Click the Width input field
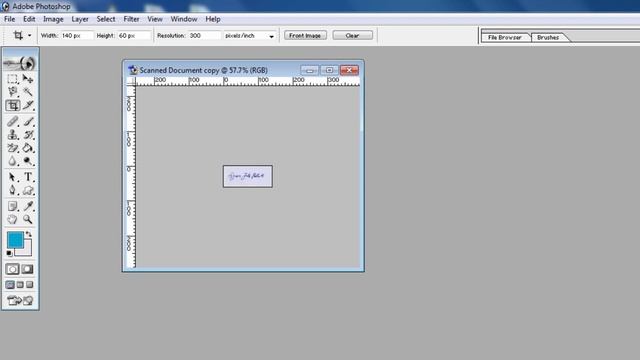The height and width of the screenshot is (360, 640). [77, 36]
